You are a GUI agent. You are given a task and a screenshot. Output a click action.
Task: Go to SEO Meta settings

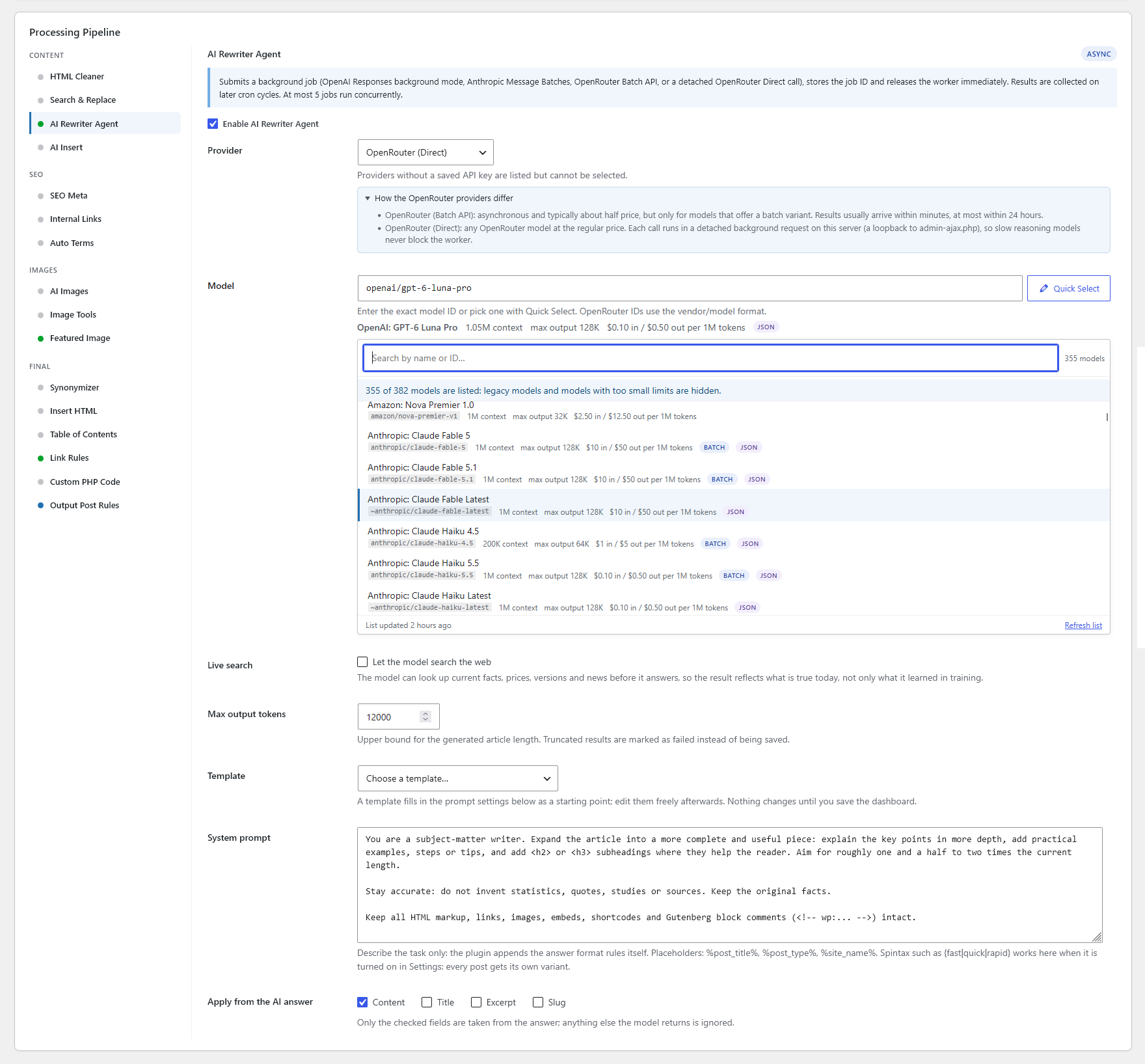(x=105, y=195)
